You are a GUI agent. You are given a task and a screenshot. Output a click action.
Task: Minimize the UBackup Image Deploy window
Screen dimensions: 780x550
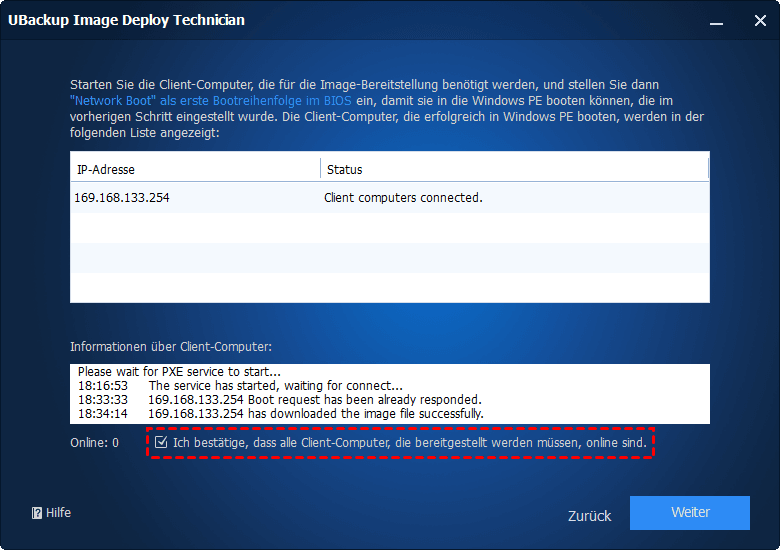(x=716, y=21)
